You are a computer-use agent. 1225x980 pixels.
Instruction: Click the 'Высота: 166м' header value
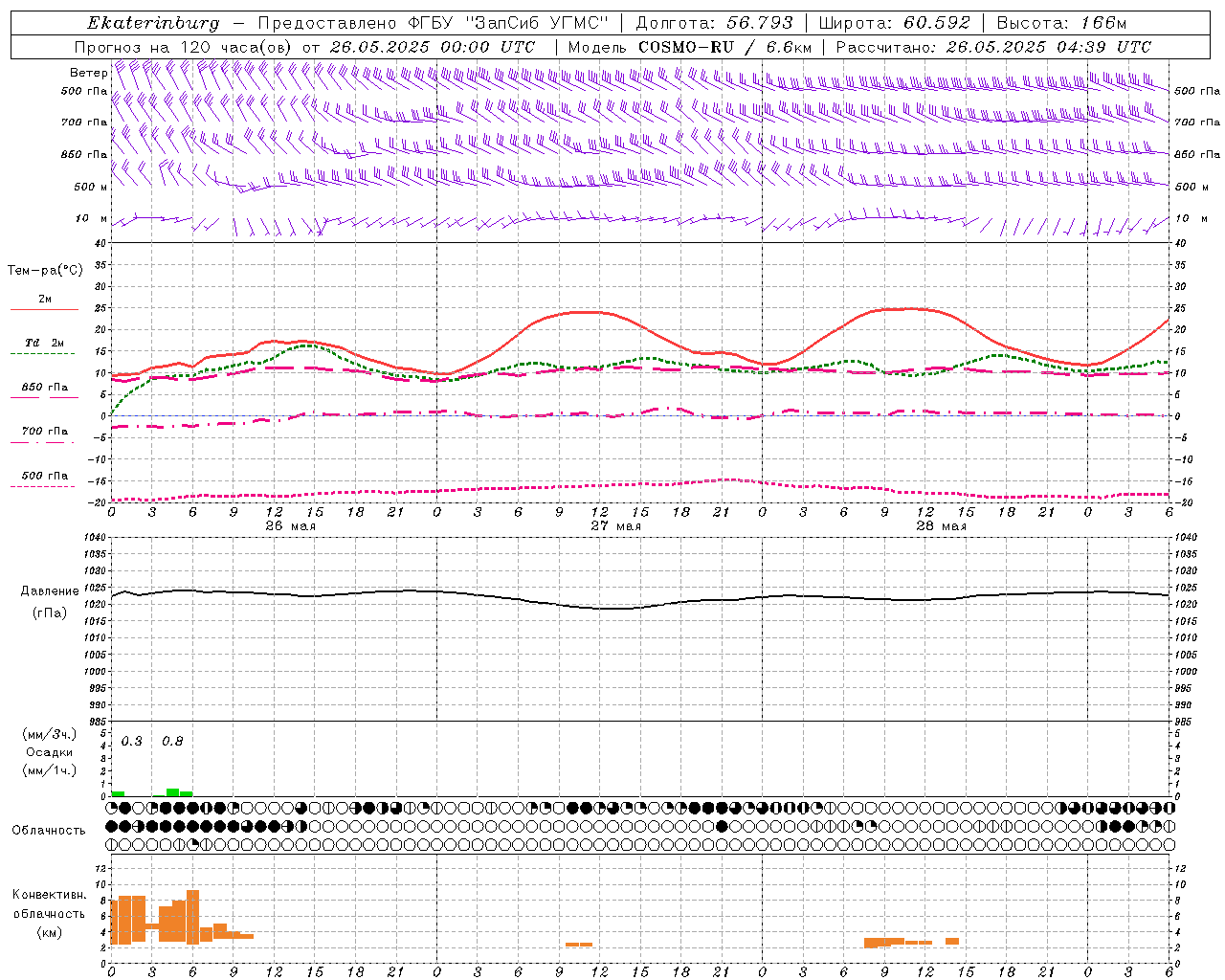(x=1061, y=23)
